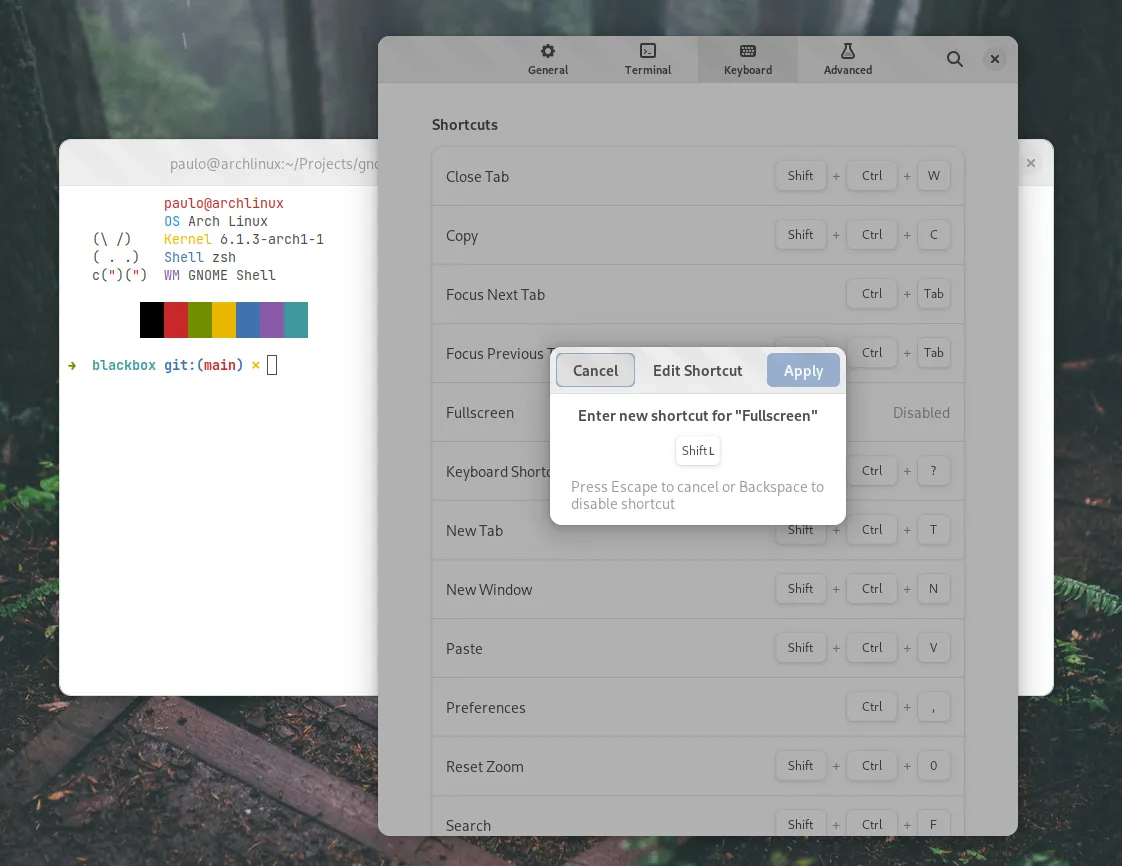Click the red color block in terminal
The image size is (1122, 866).
coord(176,320)
